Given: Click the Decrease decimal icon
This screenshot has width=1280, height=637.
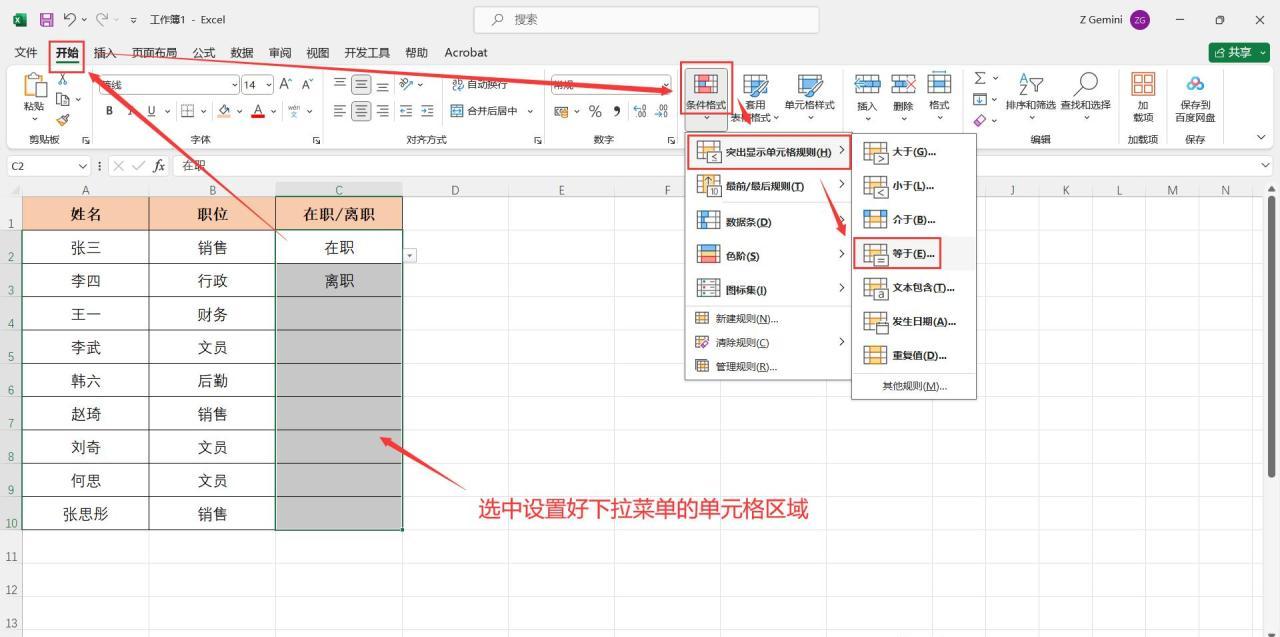Looking at the screenshot, I should click(662, 111).
